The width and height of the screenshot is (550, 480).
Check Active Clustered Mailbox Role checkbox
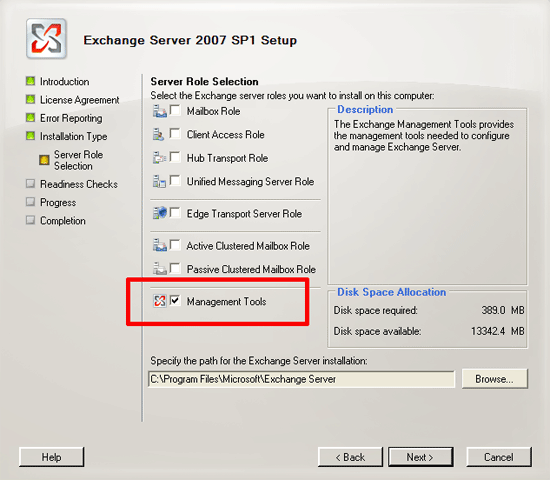pos(175,245)
